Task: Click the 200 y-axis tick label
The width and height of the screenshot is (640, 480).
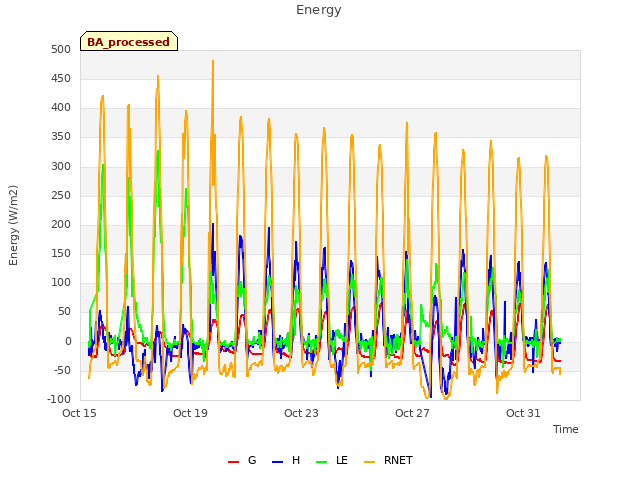Action: tap(61, 224)
